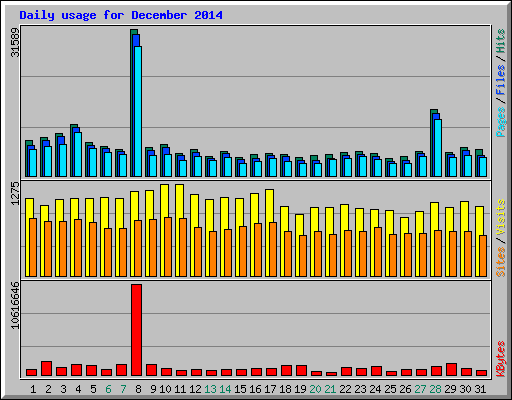512x400 pixels.
Task: Click green weekend day label 28
Action: [435, 389]
